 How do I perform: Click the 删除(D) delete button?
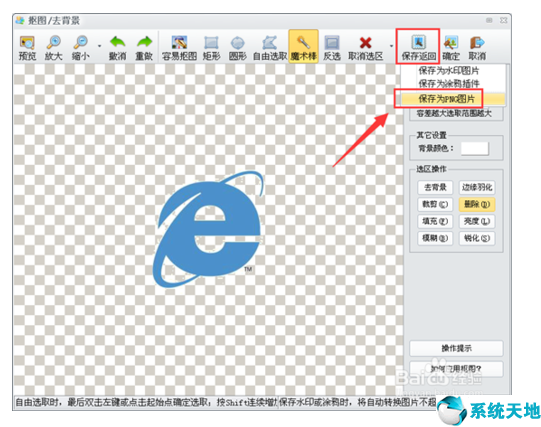tap(477, 204)
